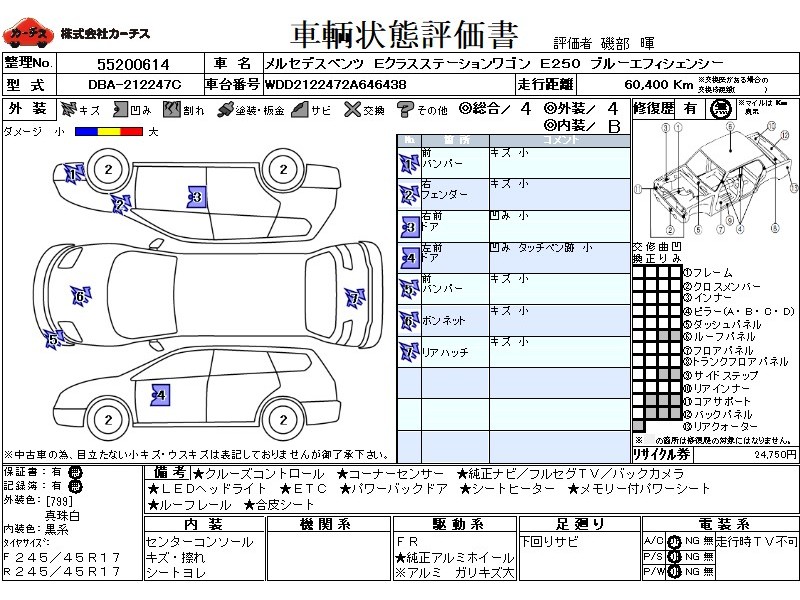The height and width of the screenshot is (600, 800).
Task: Toggle the 保証書 有 mark
Action: pos(75,472)
